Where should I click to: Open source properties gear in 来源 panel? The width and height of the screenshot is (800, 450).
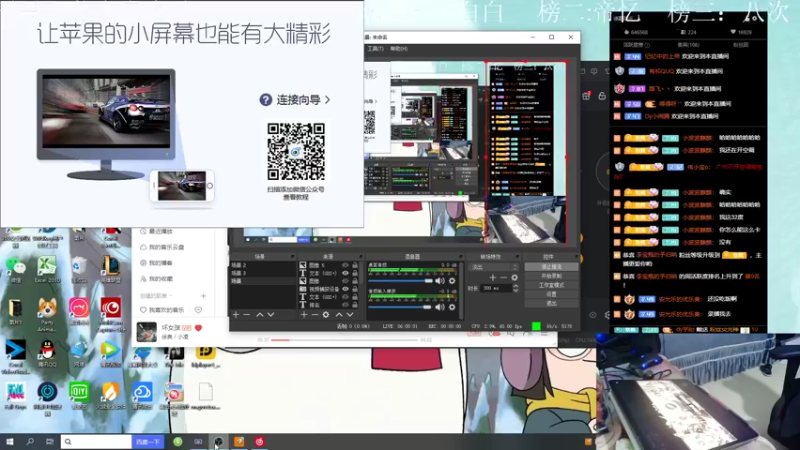[x=326, y=315]
